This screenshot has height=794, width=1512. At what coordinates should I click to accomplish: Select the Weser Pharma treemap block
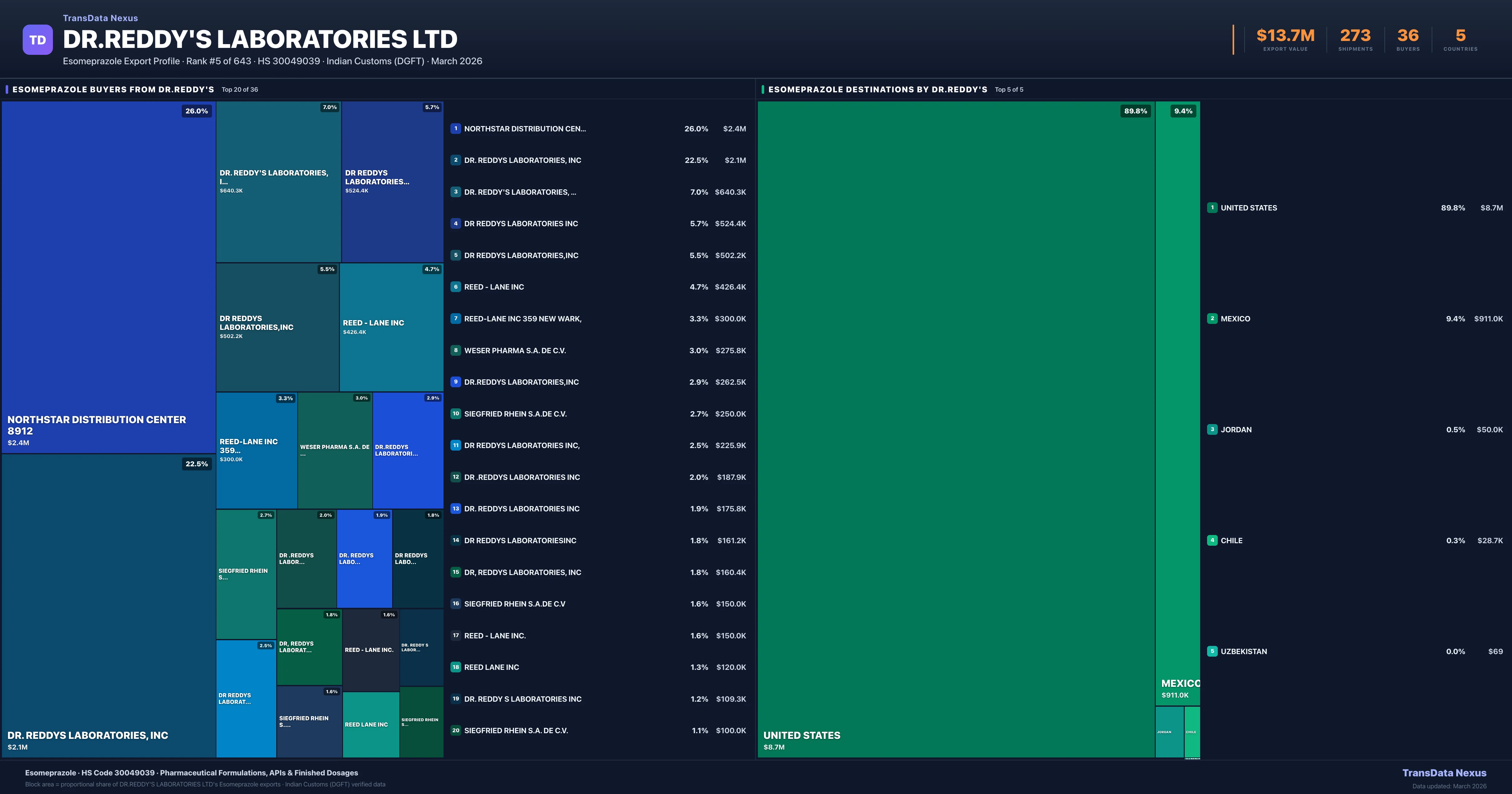coord(335,450)
